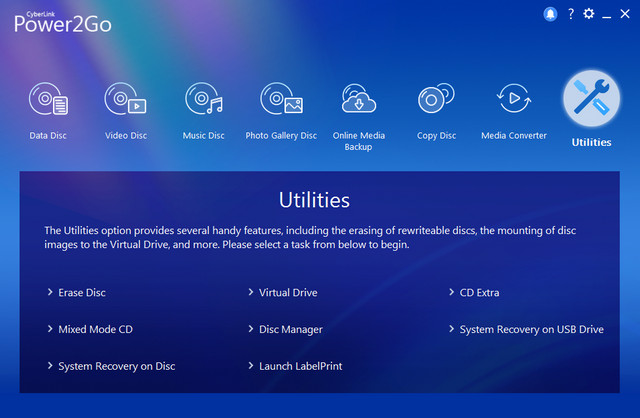Click the chevron beside Launch LabelPrint
The height and width of the screenshot is (418, 640).
251,365
